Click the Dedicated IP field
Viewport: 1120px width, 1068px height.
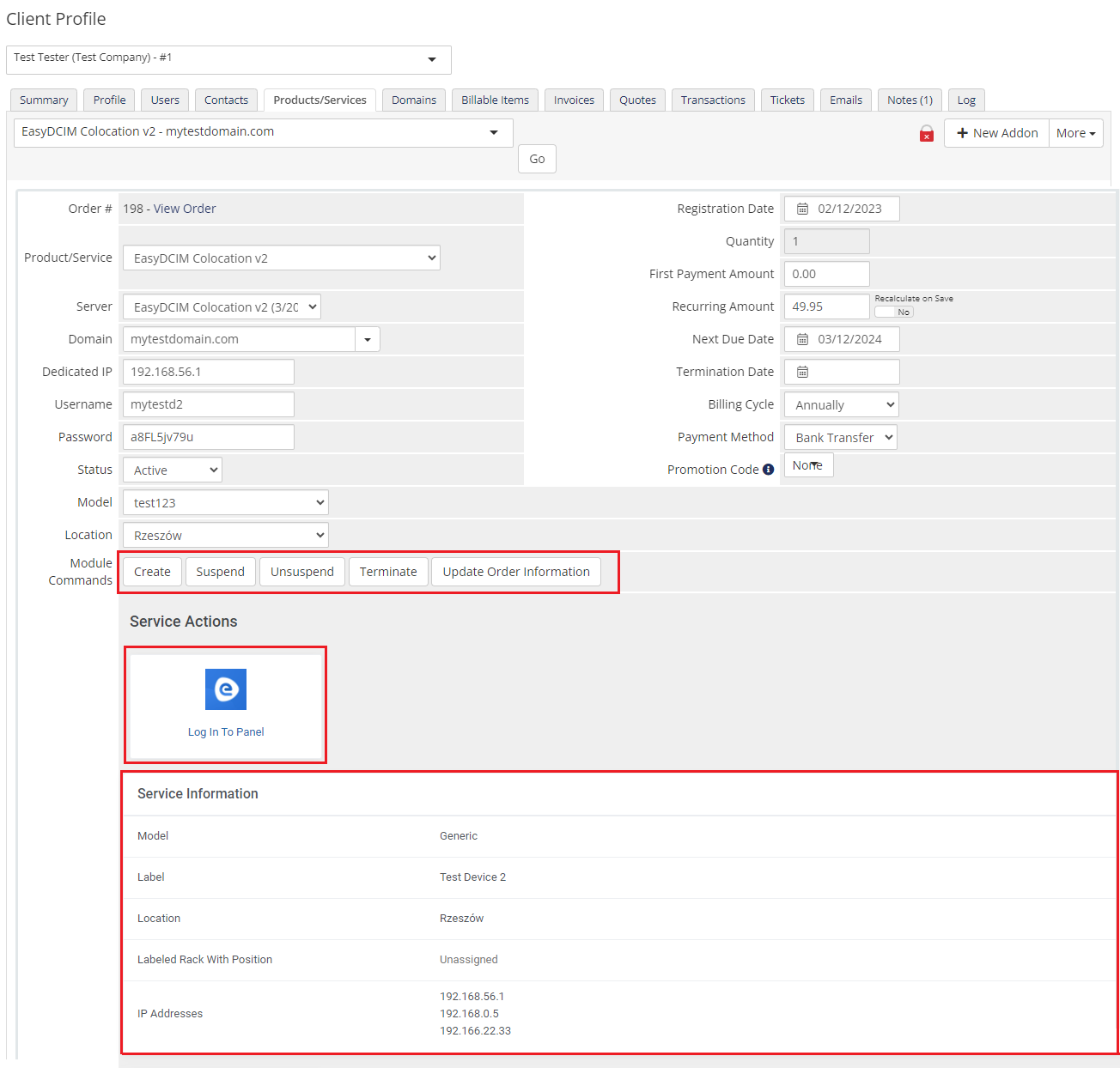(209, 372)
